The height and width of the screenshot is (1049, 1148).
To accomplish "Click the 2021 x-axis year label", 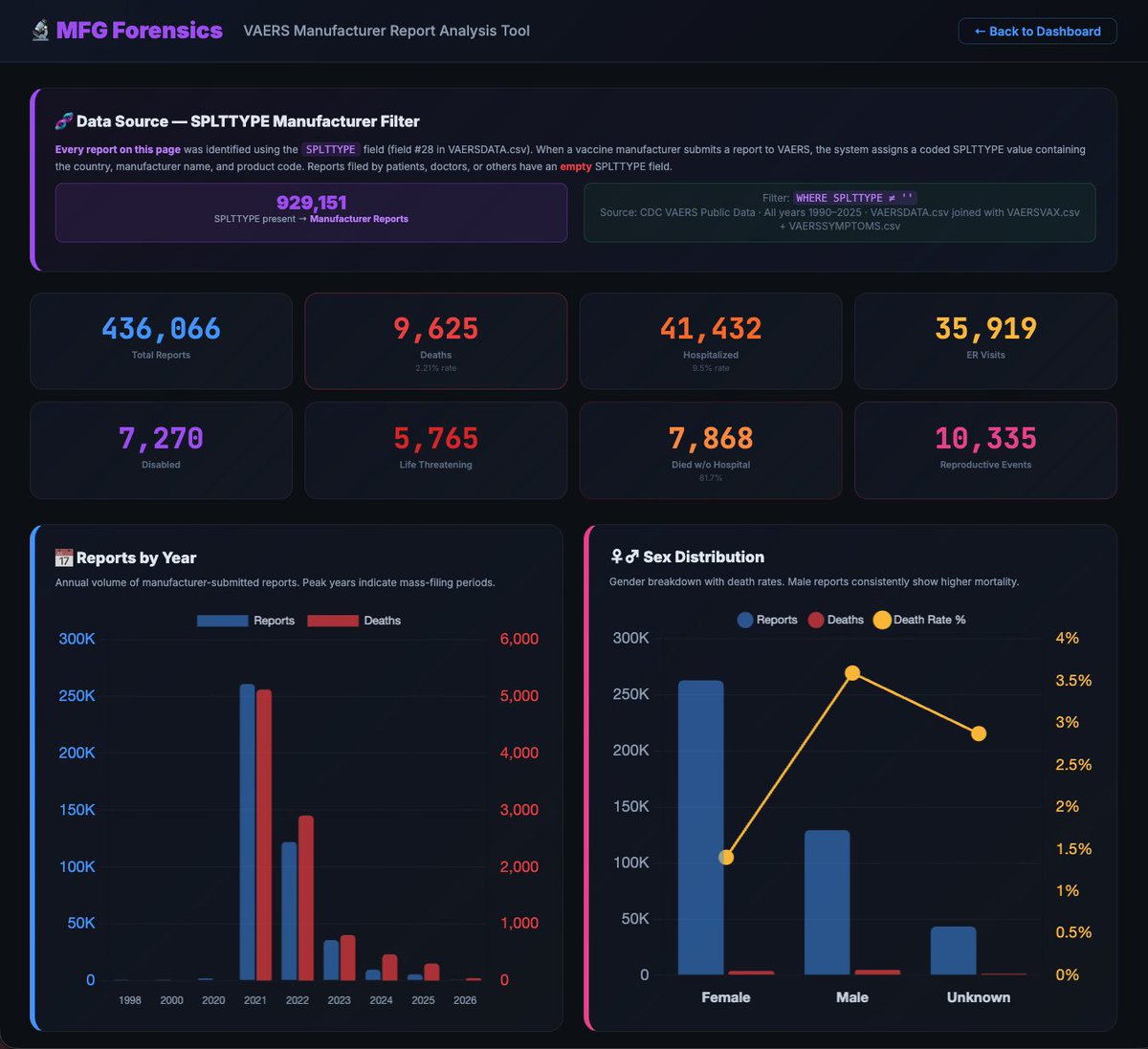I will point(255,1000).
